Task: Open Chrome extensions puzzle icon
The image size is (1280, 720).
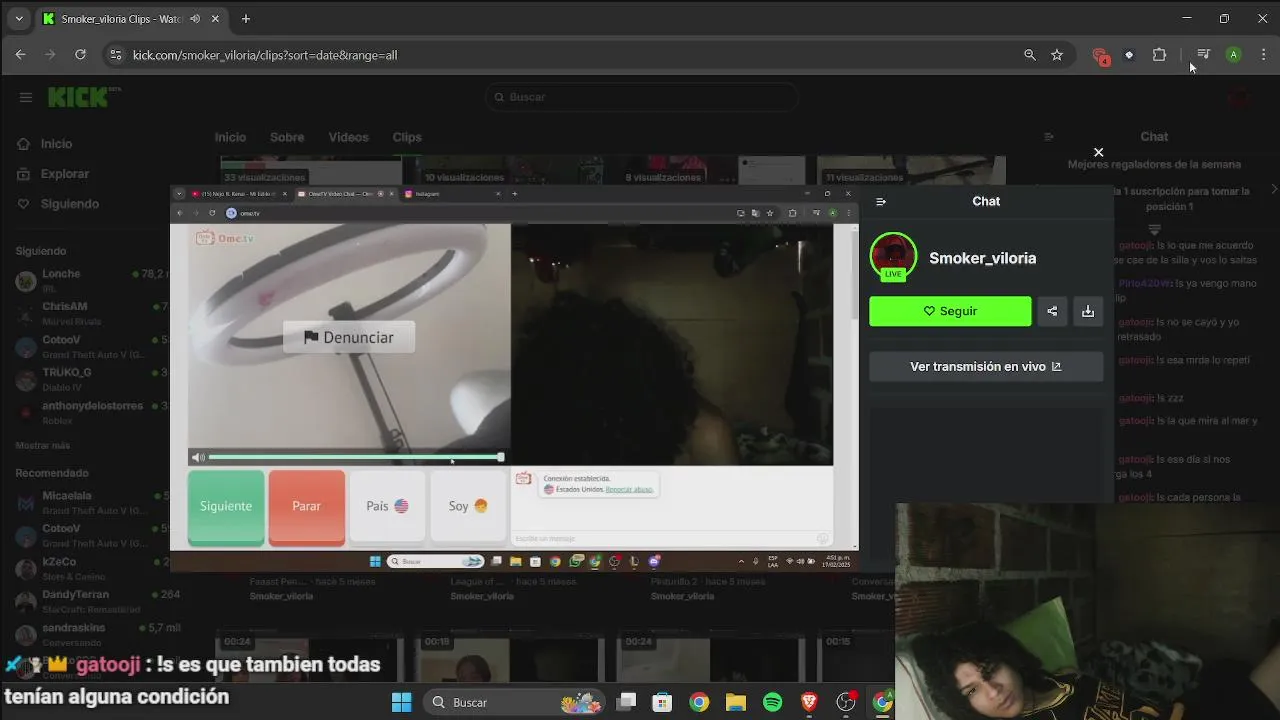Action: point(1159,55)
